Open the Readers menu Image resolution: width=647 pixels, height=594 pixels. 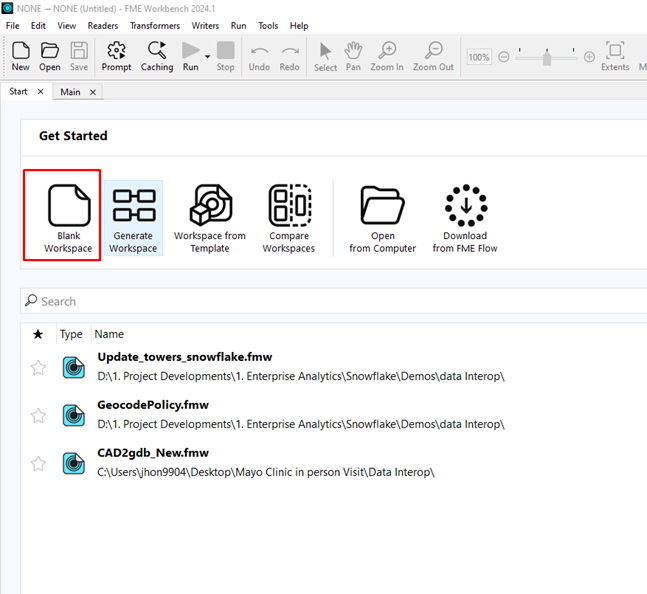(x=103, y=26)
